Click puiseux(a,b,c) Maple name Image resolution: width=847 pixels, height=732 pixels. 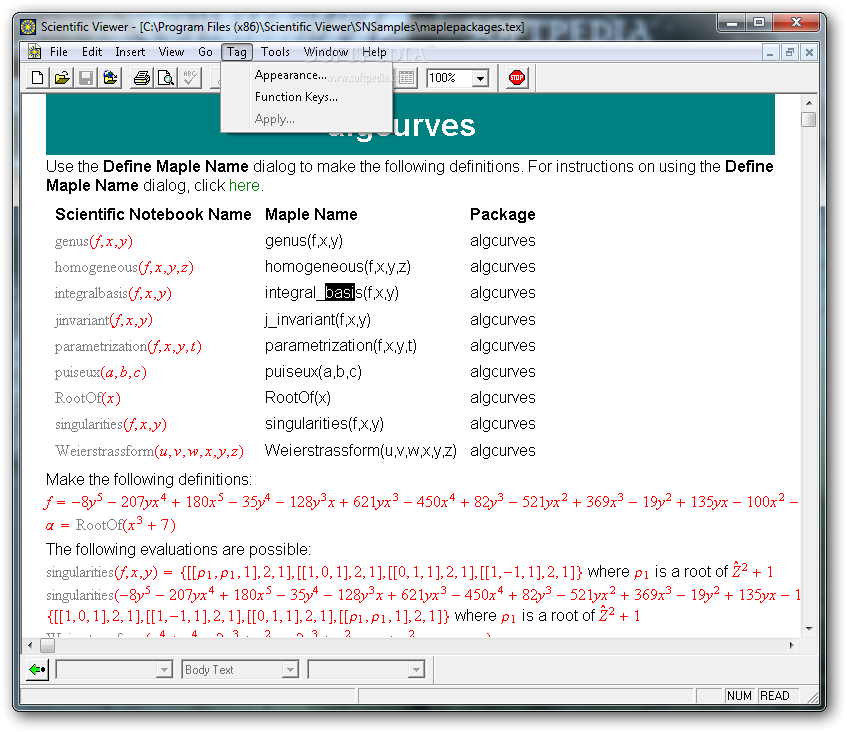click(313, 372)
